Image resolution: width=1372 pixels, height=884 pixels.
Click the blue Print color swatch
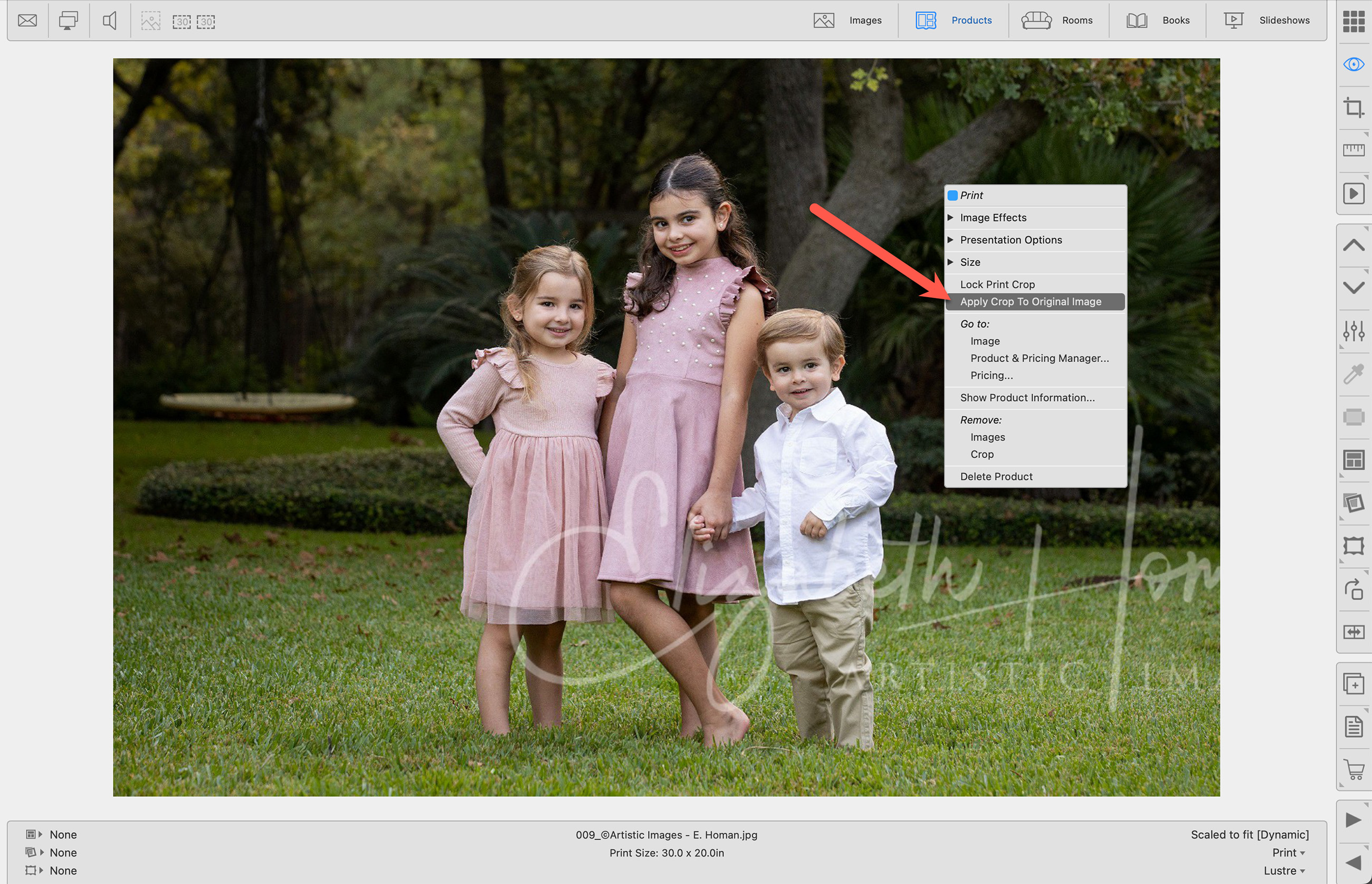(952, 196)
